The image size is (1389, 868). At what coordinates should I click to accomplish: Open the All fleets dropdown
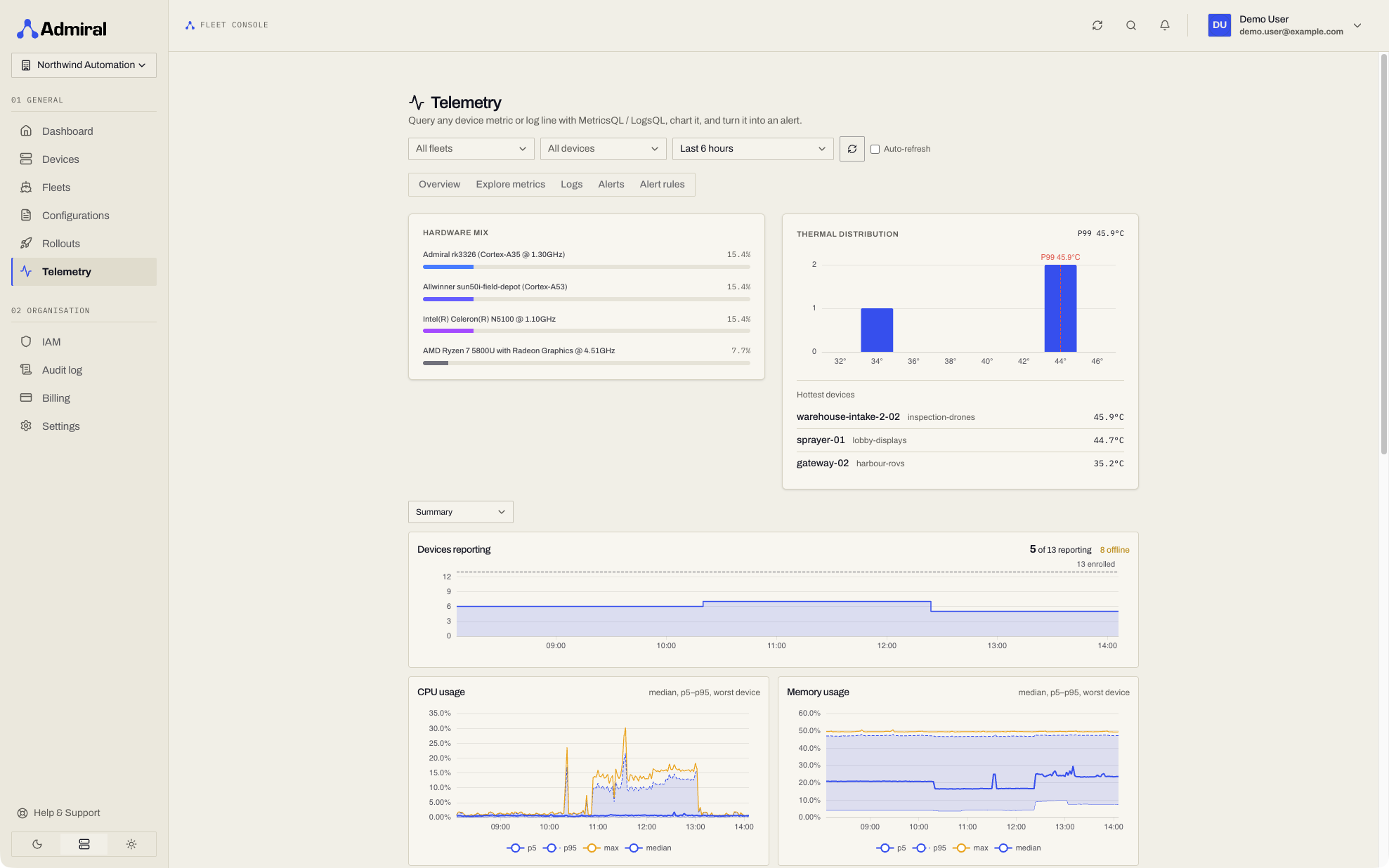[x=471, y=149]
